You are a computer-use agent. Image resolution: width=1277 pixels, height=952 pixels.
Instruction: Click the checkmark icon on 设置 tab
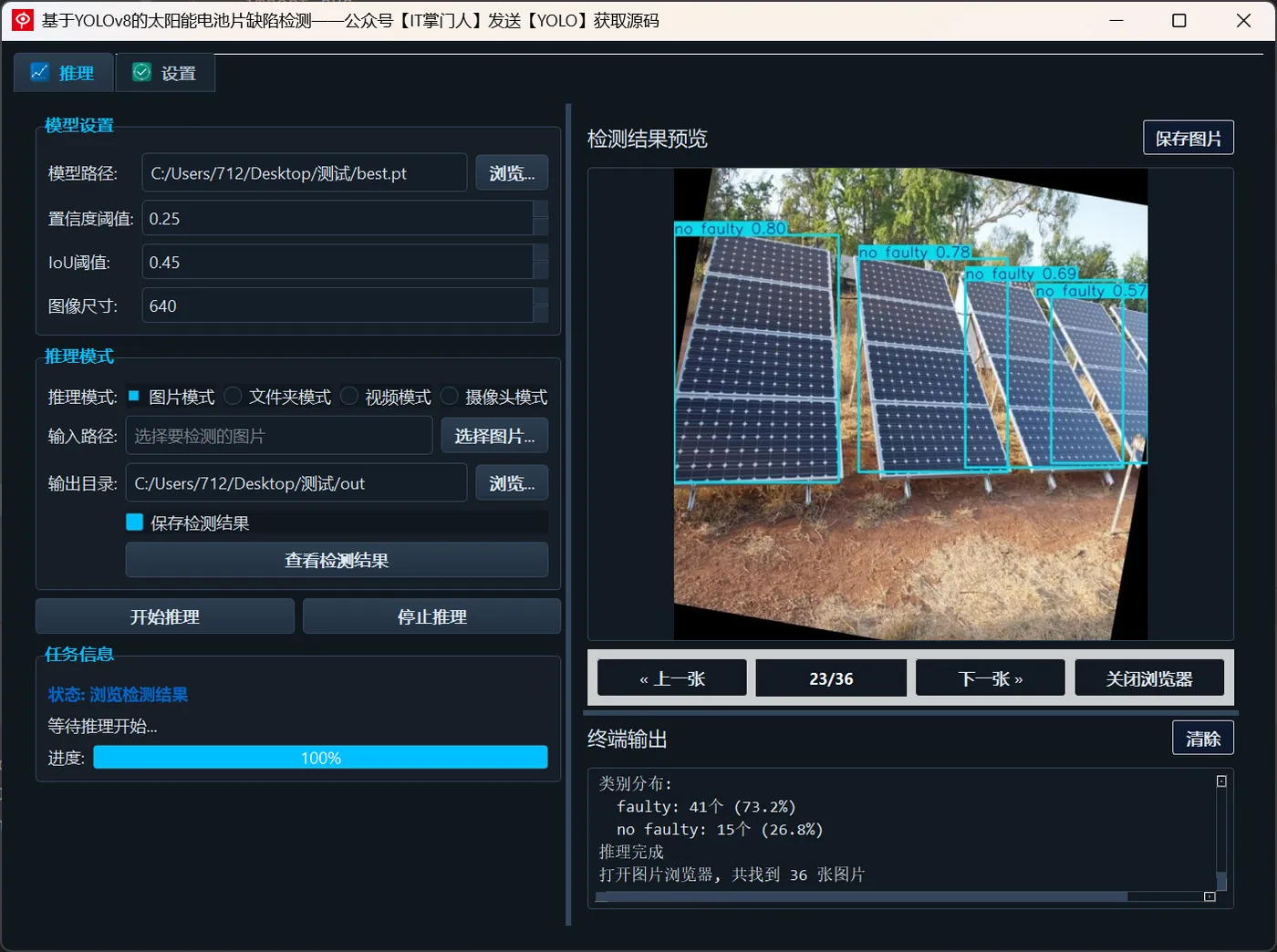tap(141, 72)
